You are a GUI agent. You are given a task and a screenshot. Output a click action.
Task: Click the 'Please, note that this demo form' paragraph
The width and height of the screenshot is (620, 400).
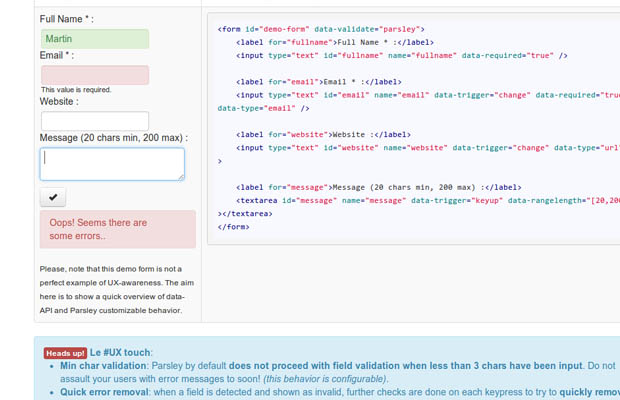[x=117, y=290]
